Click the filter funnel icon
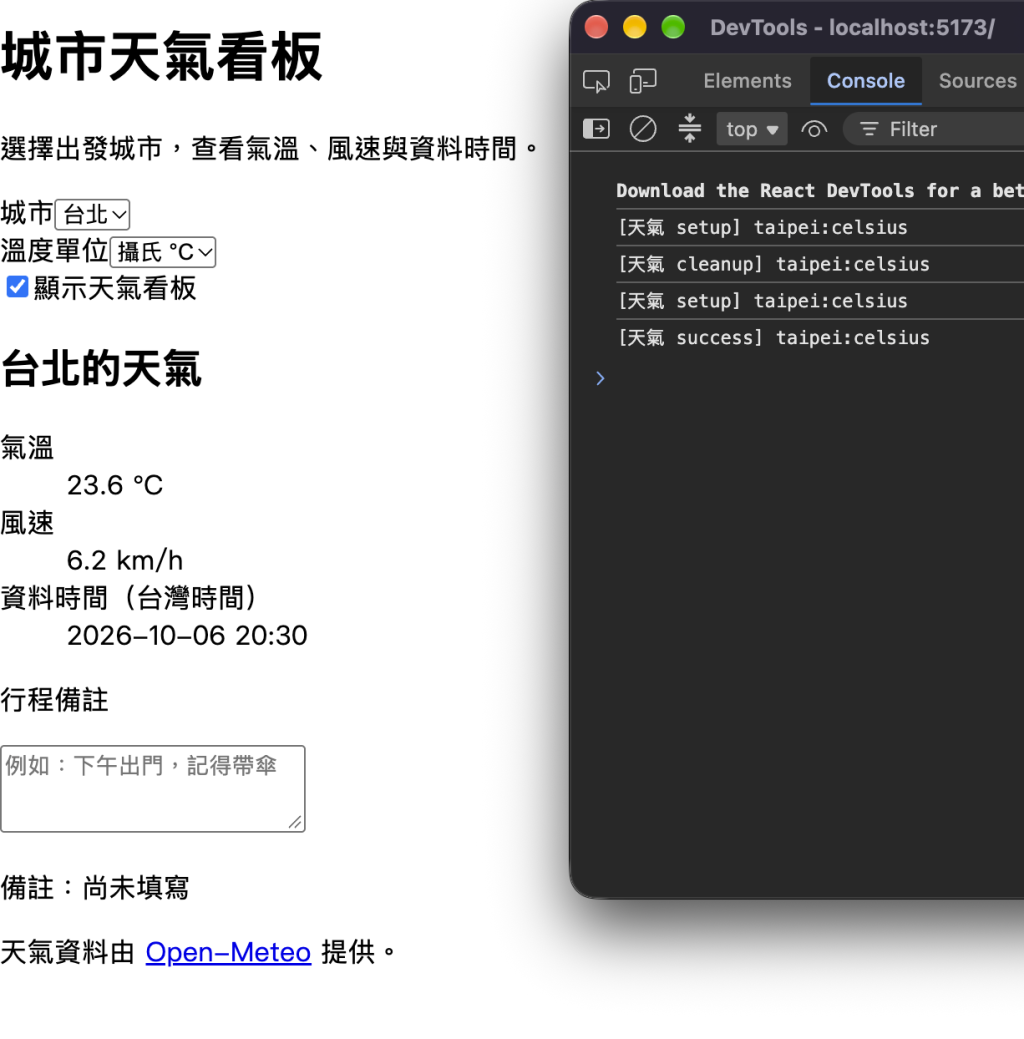Screen dimensions: 1024x1039 (x=869, y=129)
